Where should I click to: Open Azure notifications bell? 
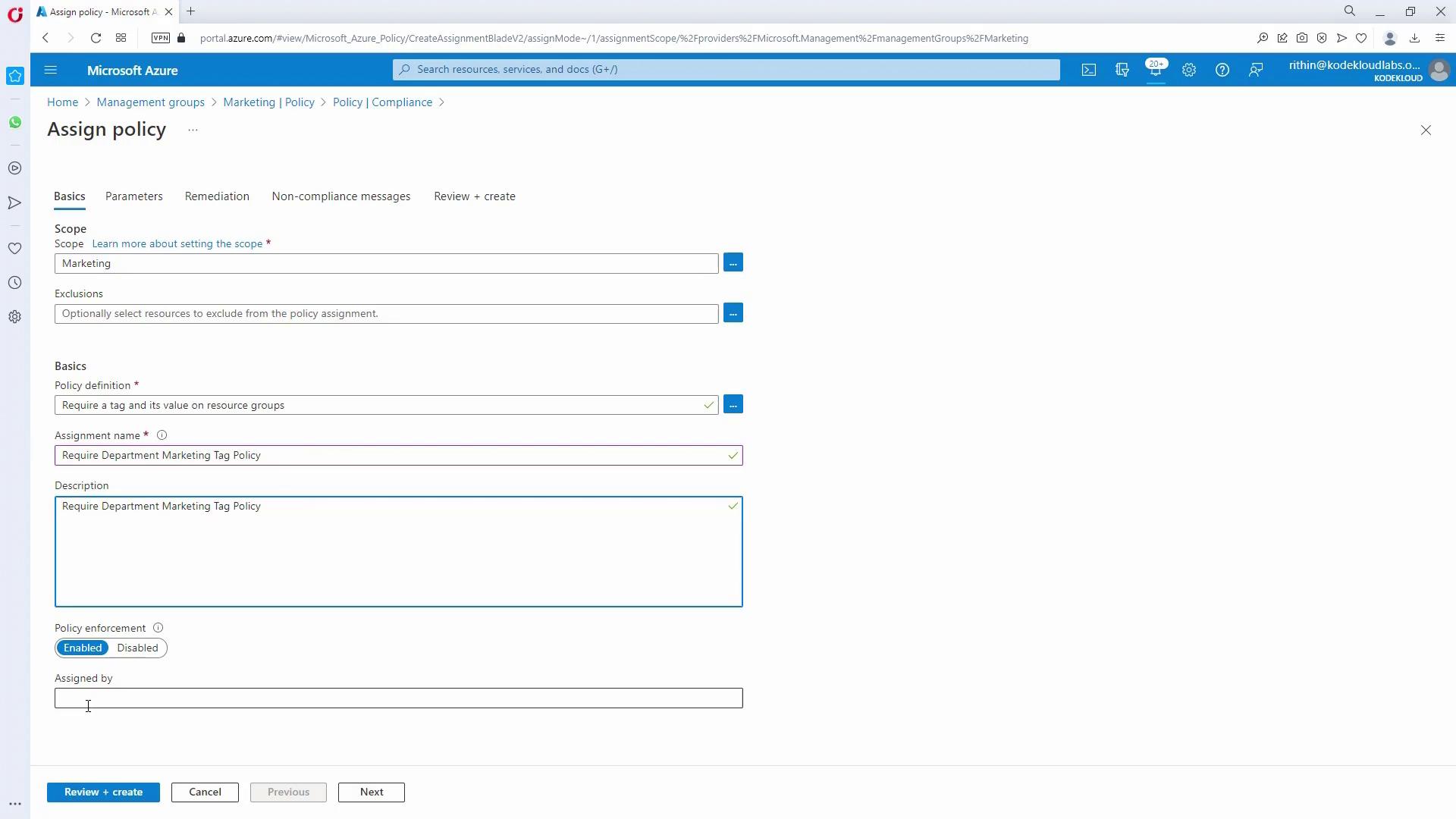1156,70
